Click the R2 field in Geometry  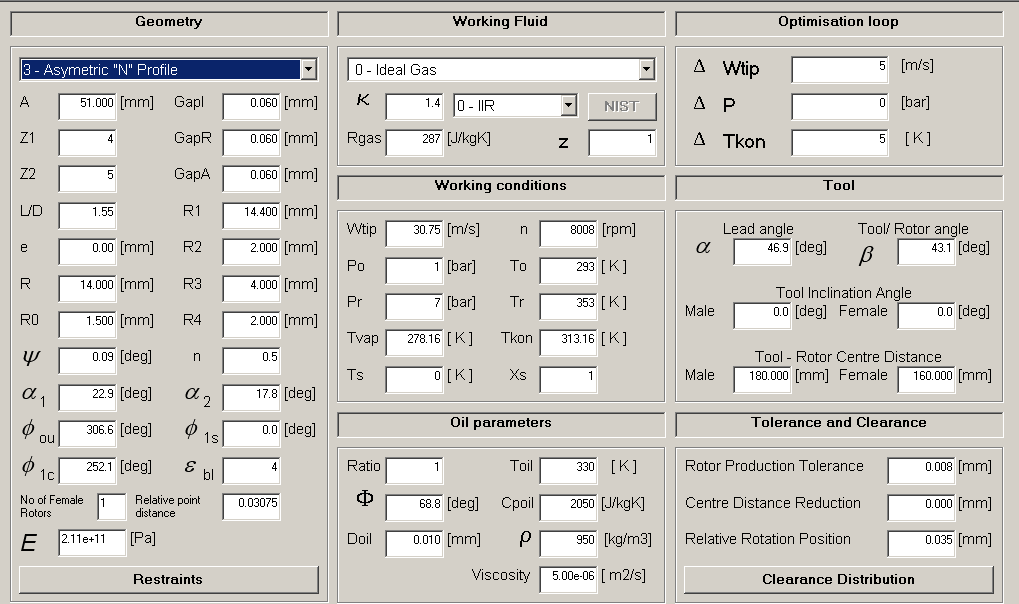click(x=252, y=251)
